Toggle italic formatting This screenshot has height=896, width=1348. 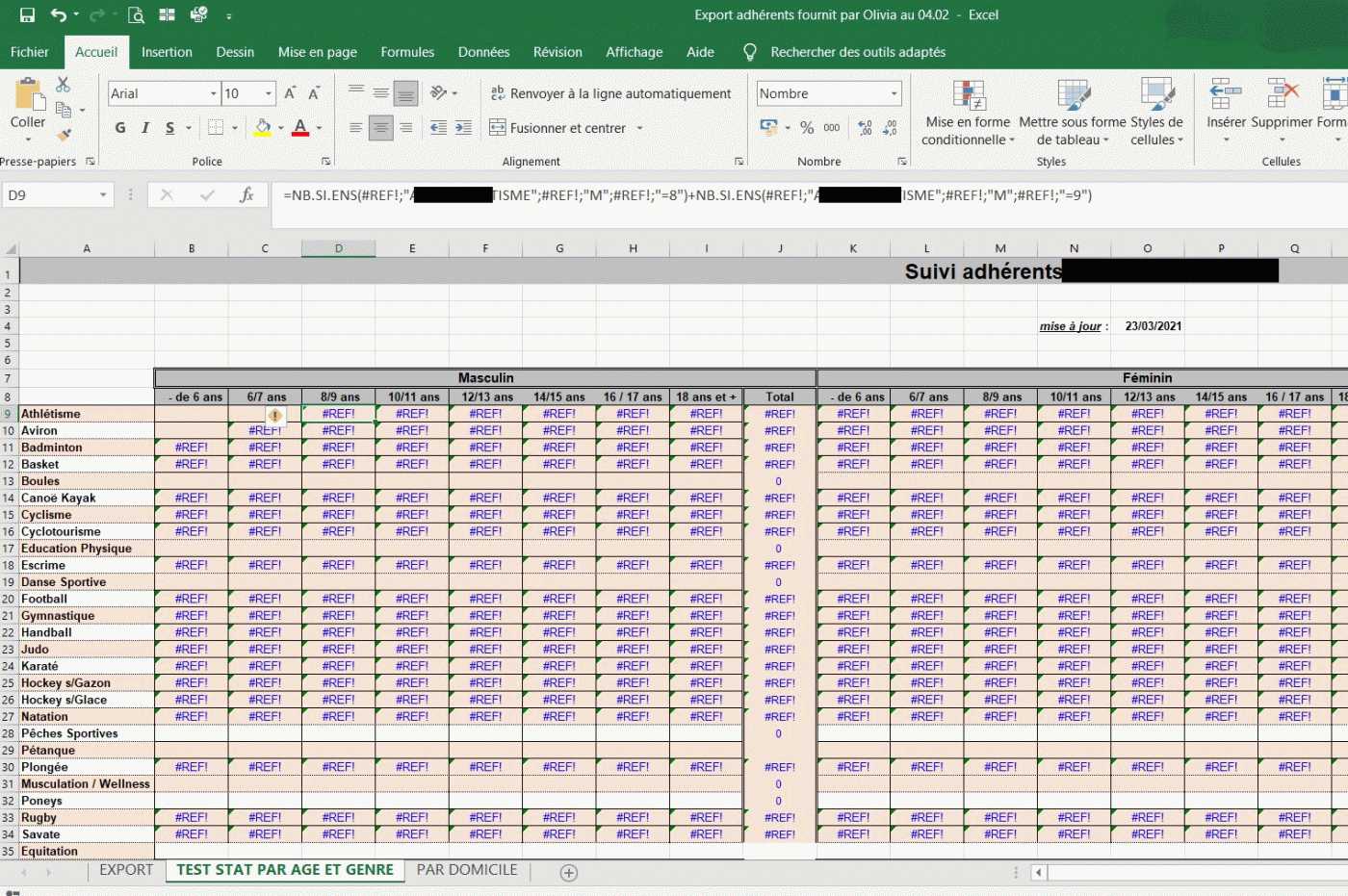click(145, 128)
